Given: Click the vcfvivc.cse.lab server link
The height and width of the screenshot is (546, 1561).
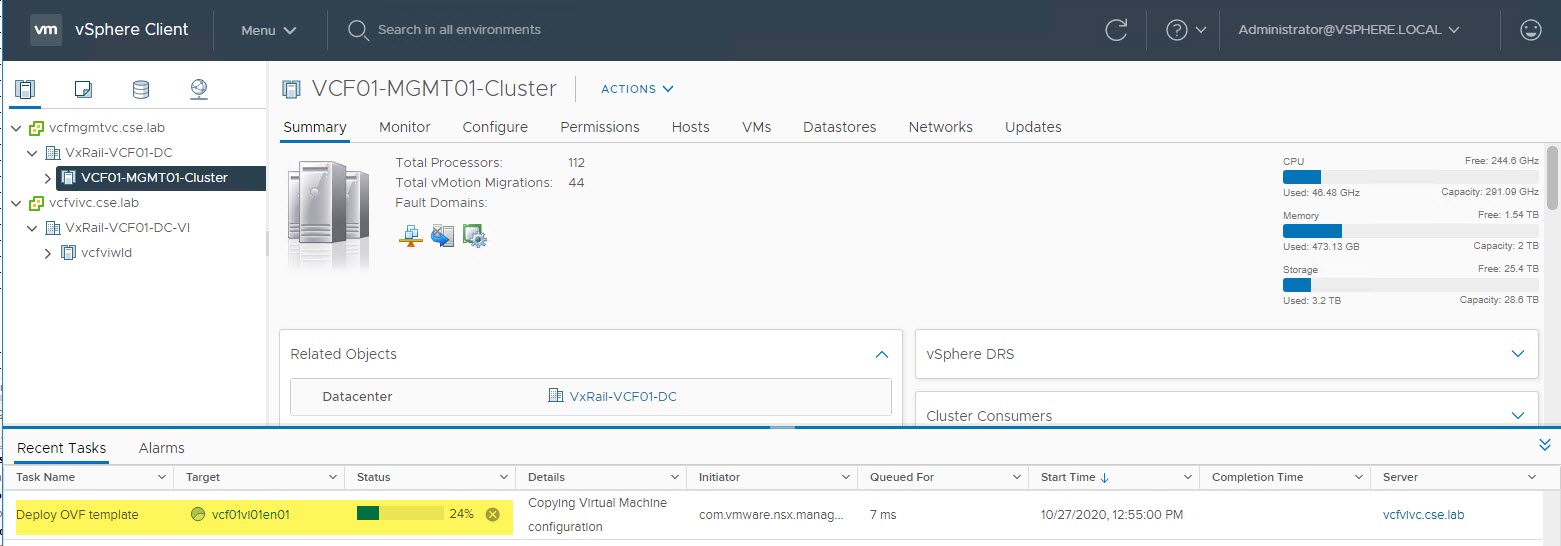Looking at the screenshot, I should pos(1423,515).
